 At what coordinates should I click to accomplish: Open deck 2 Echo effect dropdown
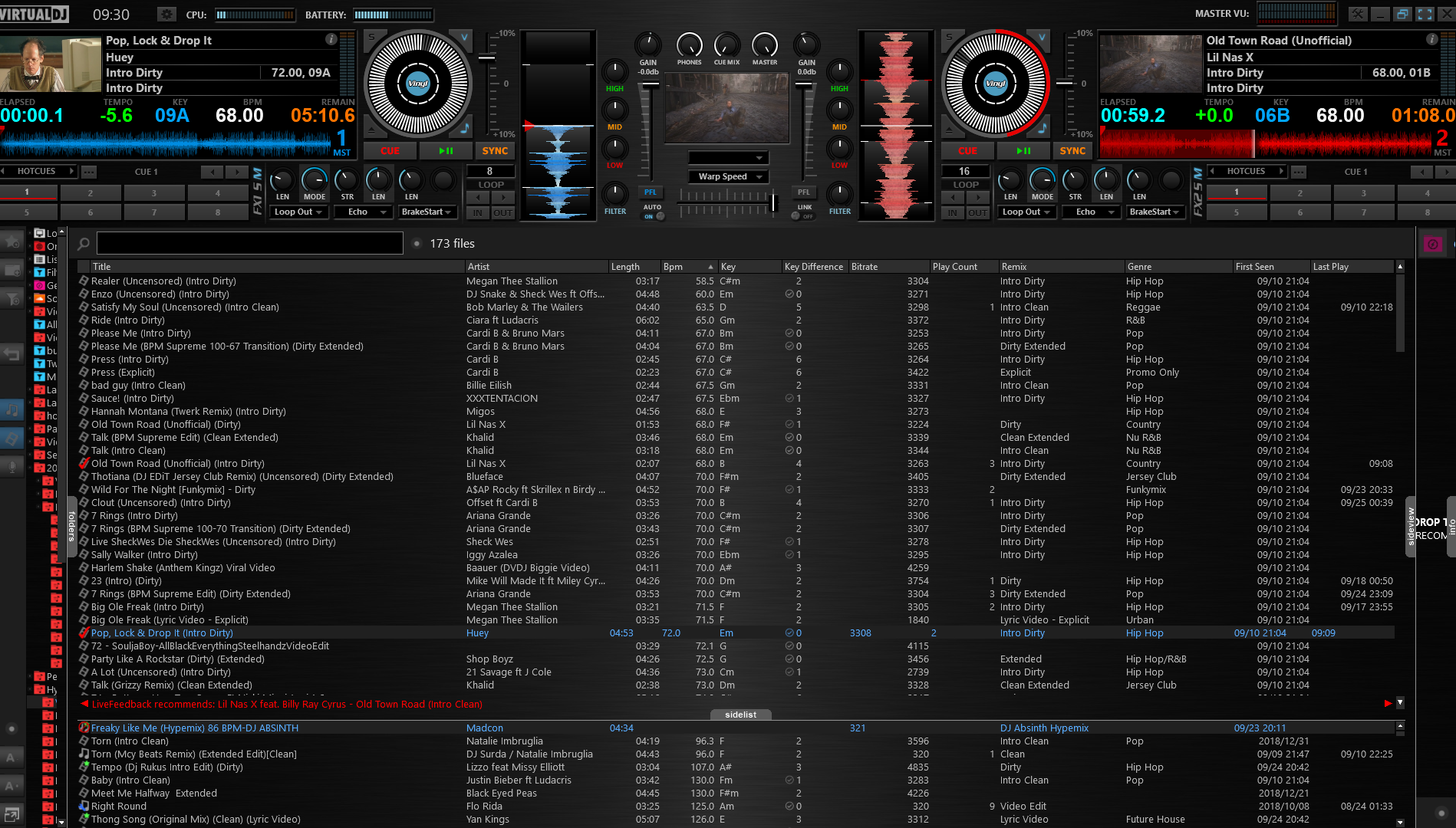(x=1092, y=212)
